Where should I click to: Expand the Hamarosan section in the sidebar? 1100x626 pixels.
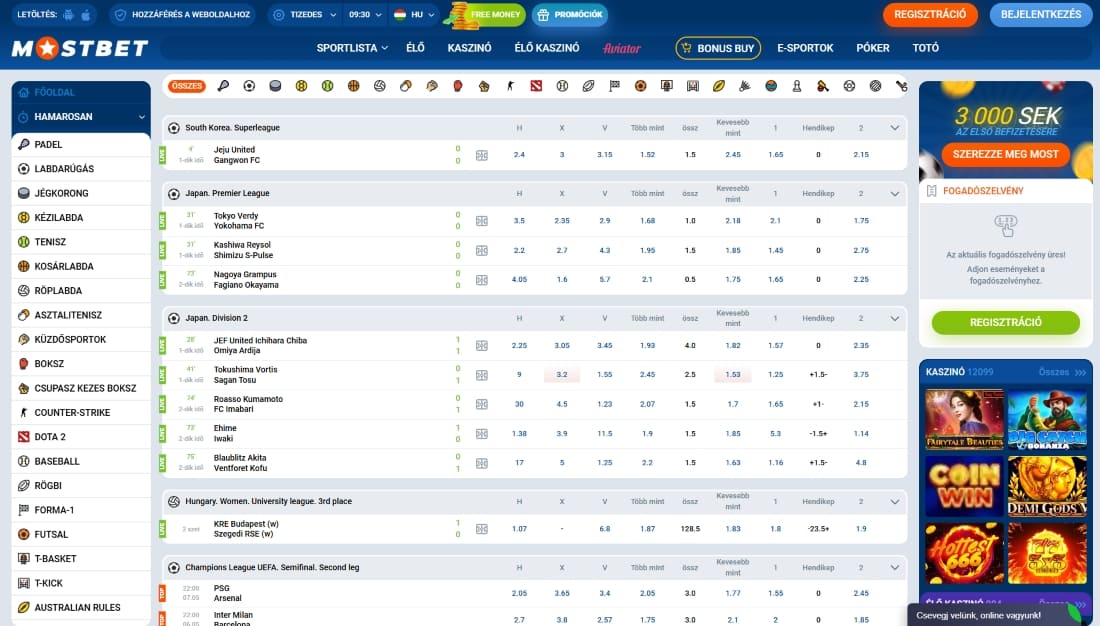81,116
